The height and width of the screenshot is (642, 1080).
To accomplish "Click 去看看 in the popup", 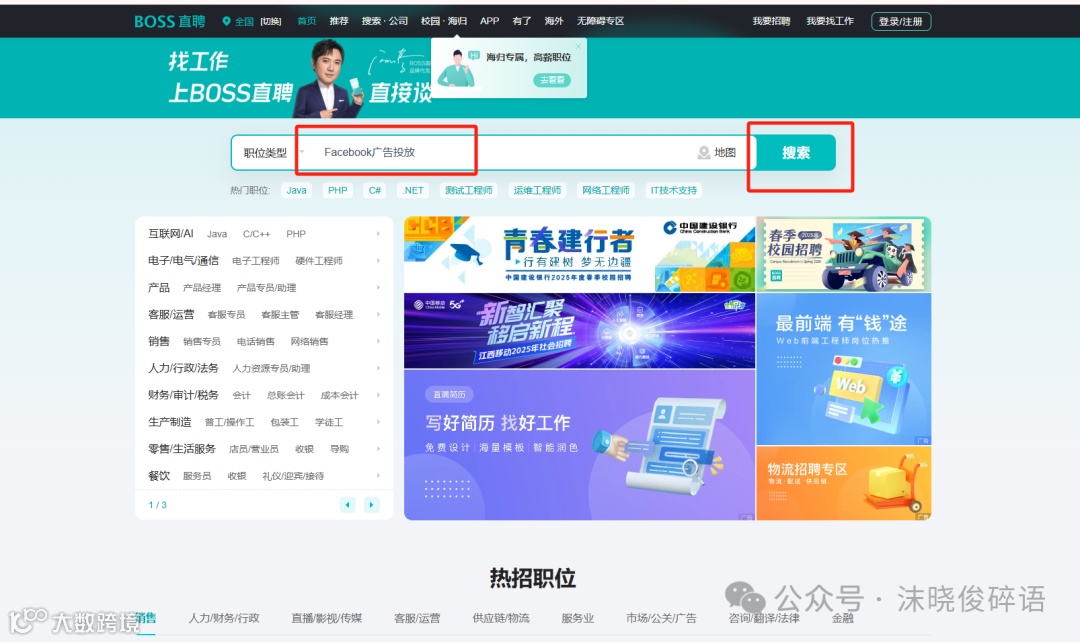I will [552, 81].
